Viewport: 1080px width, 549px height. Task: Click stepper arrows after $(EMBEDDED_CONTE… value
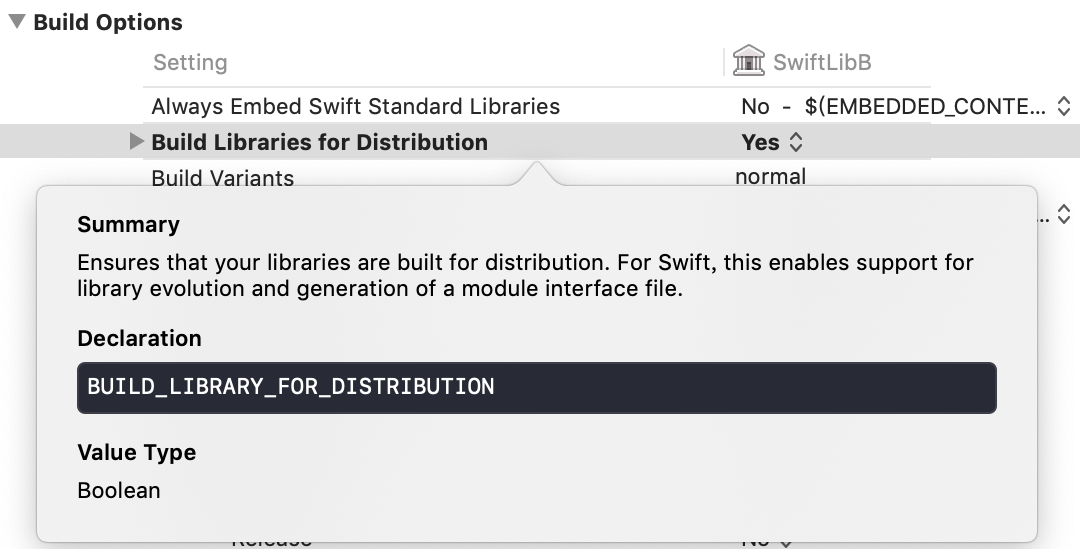[1064, 106]
